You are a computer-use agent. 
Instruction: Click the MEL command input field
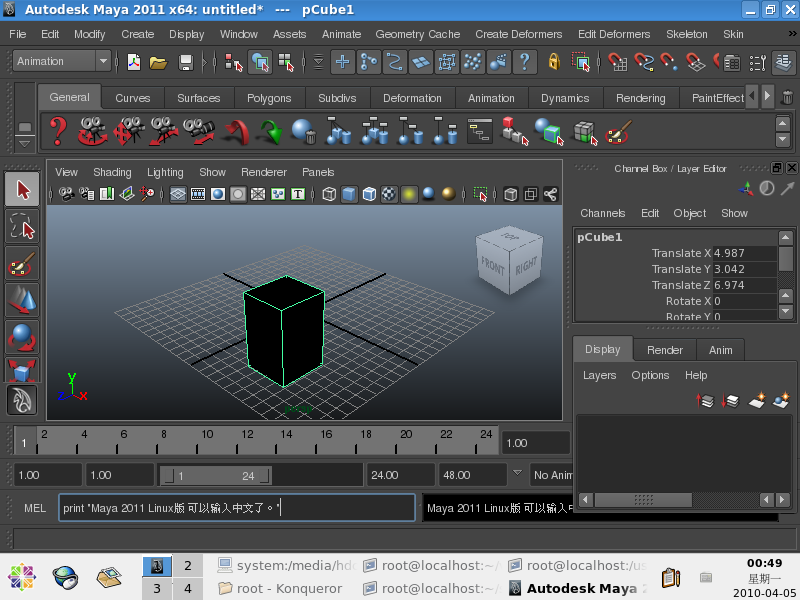coord(237,508)
